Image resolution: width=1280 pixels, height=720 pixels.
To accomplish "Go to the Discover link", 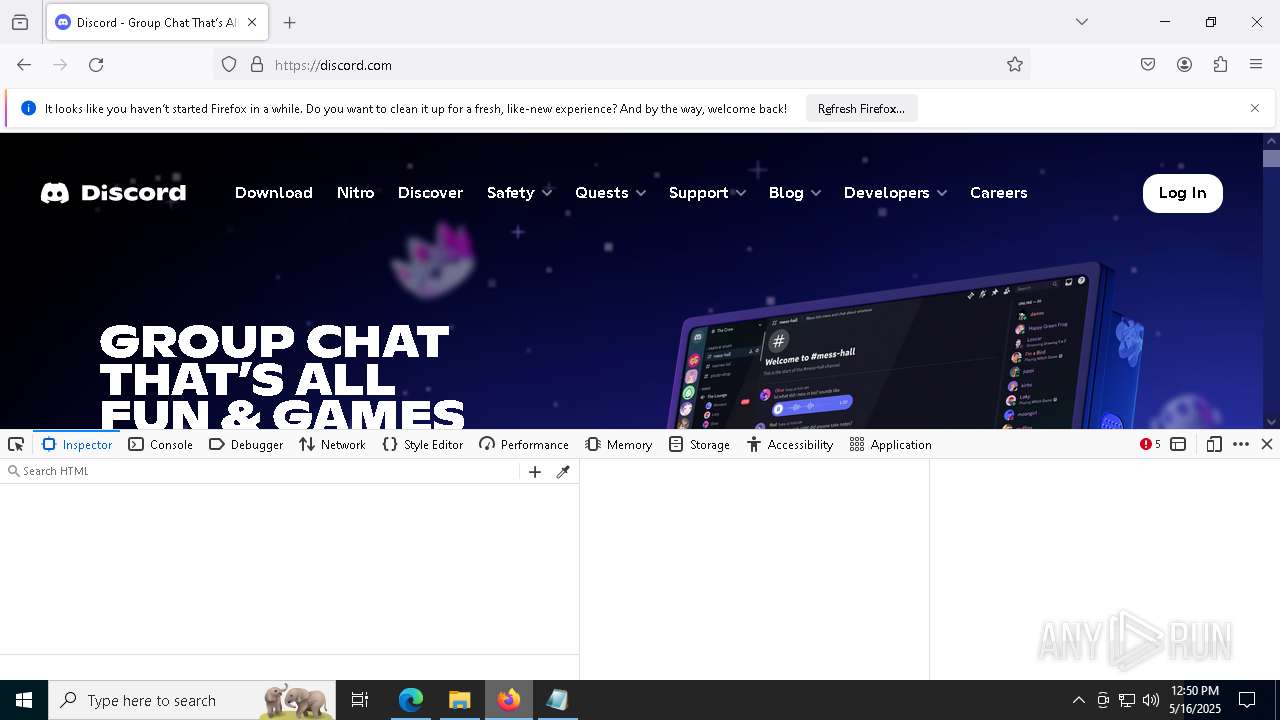I will point(430,193).
